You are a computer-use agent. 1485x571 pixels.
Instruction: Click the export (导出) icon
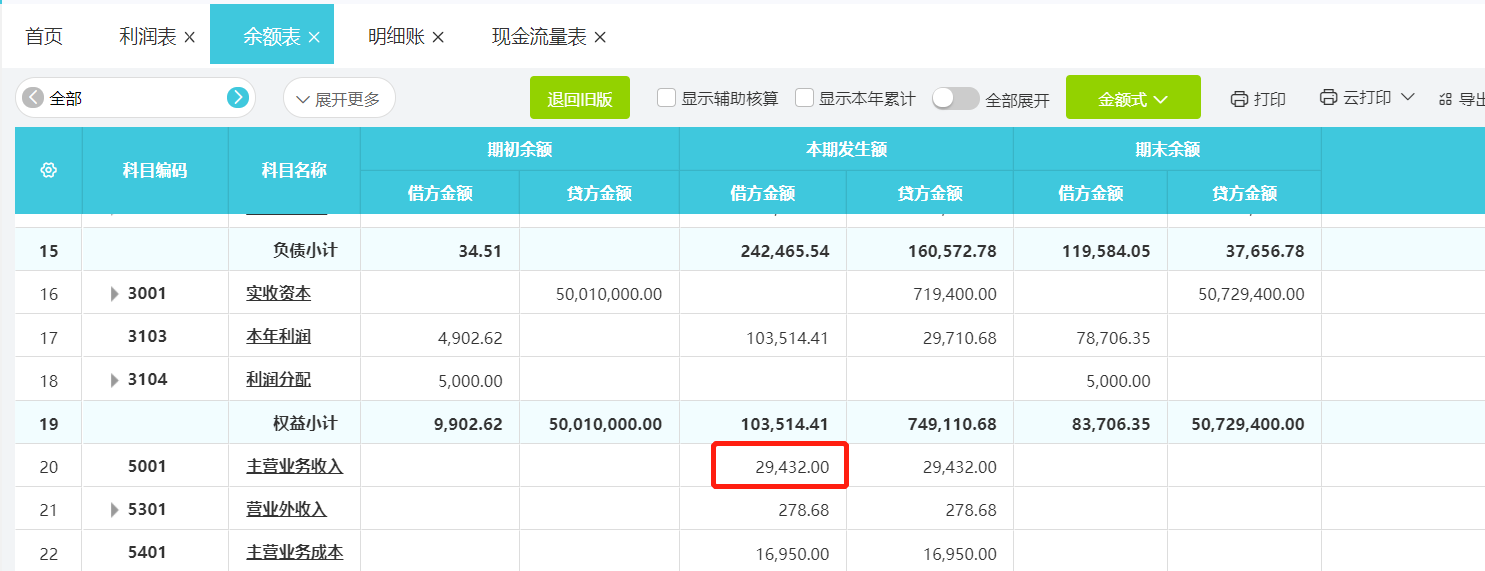point(1445,99)
